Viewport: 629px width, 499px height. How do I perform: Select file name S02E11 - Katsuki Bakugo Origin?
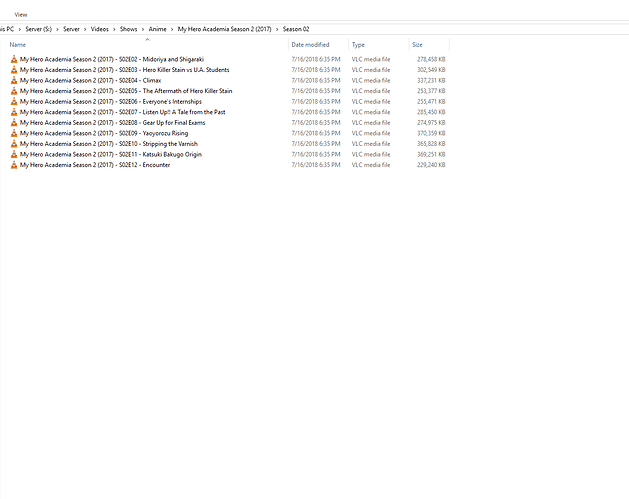pos(111,154)
